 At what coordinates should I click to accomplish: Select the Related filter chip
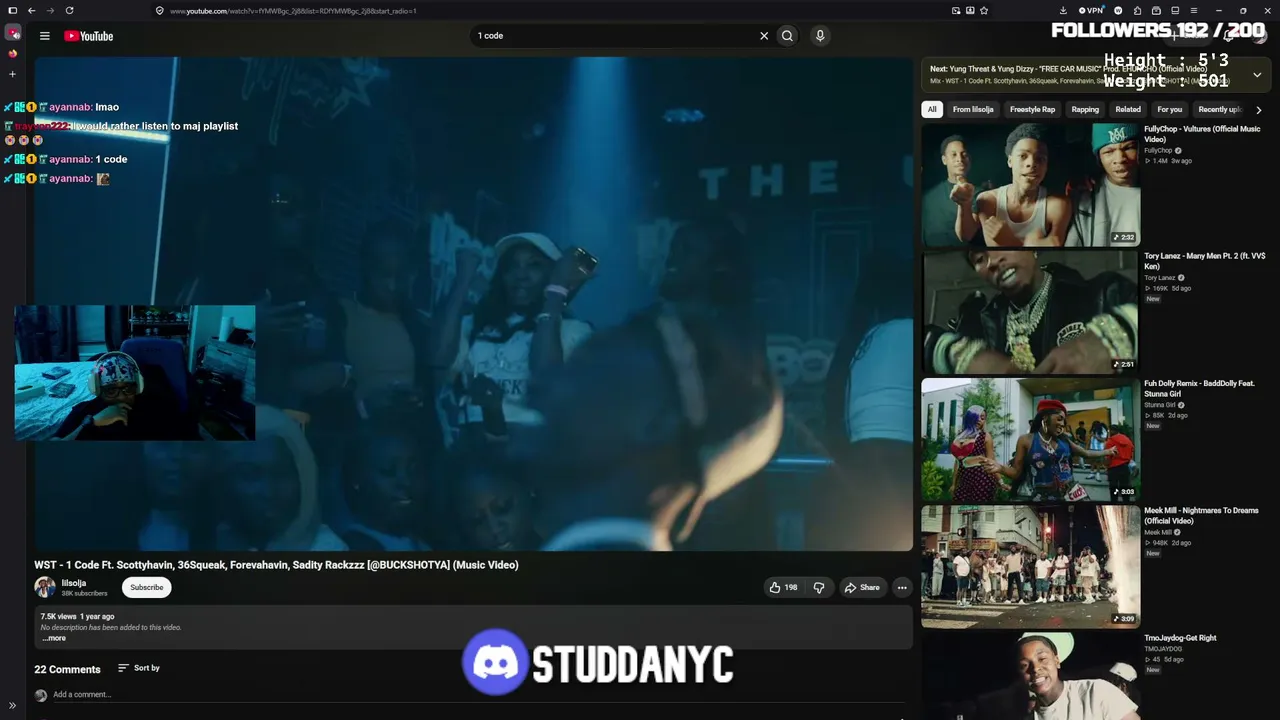(x=1128, y=109)
